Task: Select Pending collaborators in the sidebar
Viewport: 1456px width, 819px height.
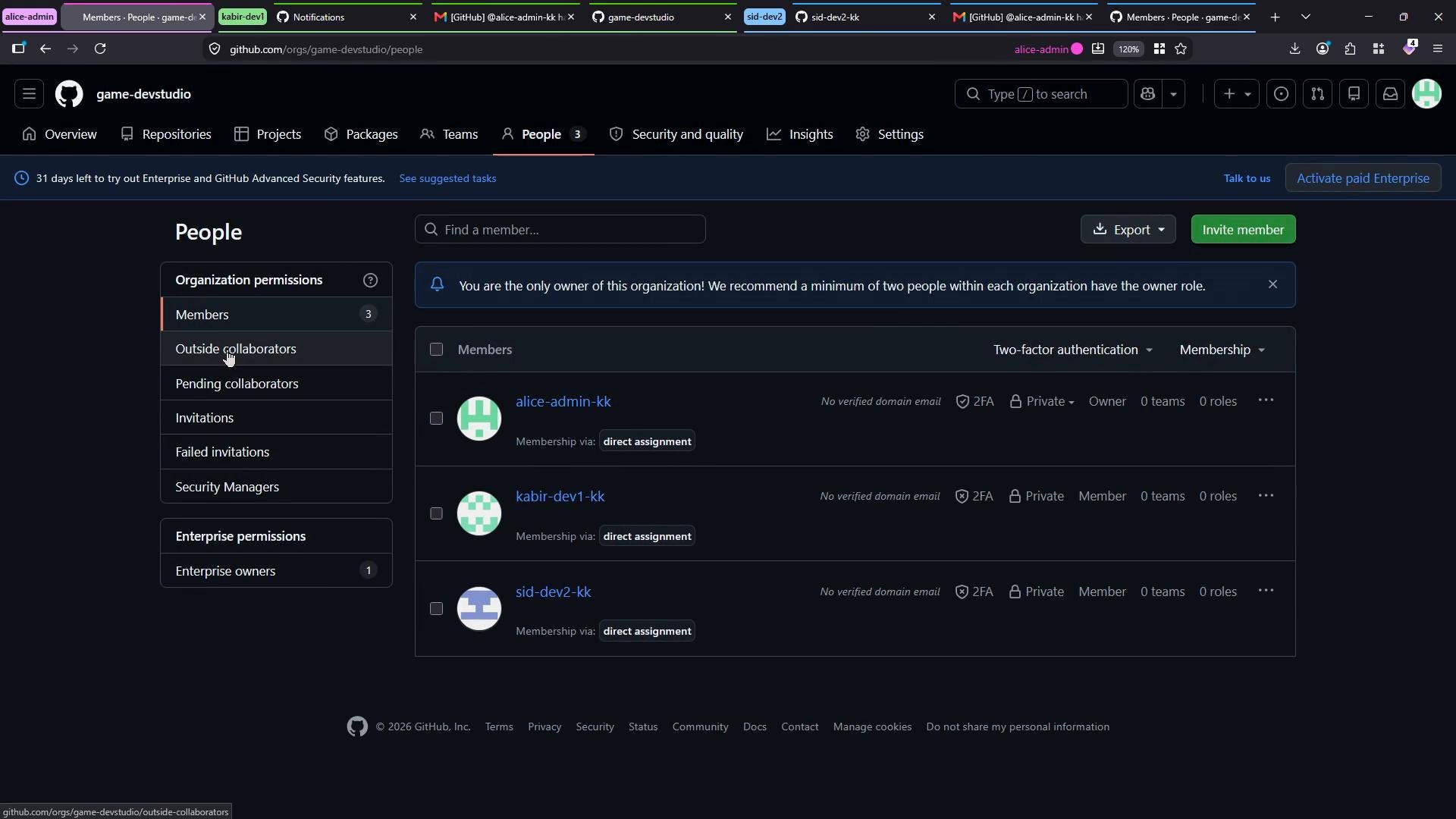Action: [x=276, y=384]
